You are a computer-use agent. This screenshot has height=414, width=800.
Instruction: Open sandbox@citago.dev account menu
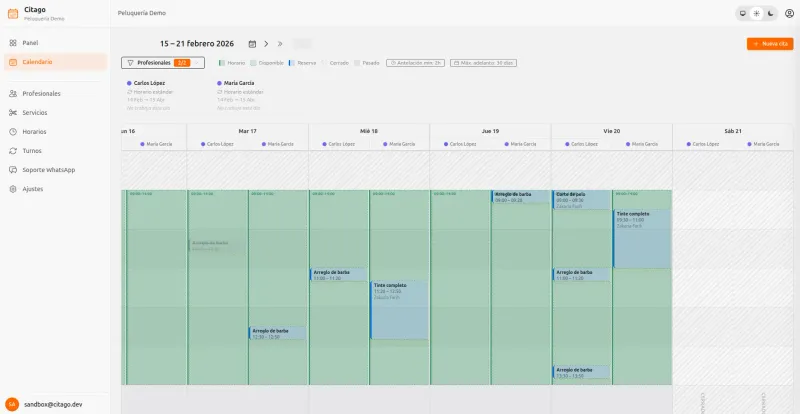click(52, 404)
